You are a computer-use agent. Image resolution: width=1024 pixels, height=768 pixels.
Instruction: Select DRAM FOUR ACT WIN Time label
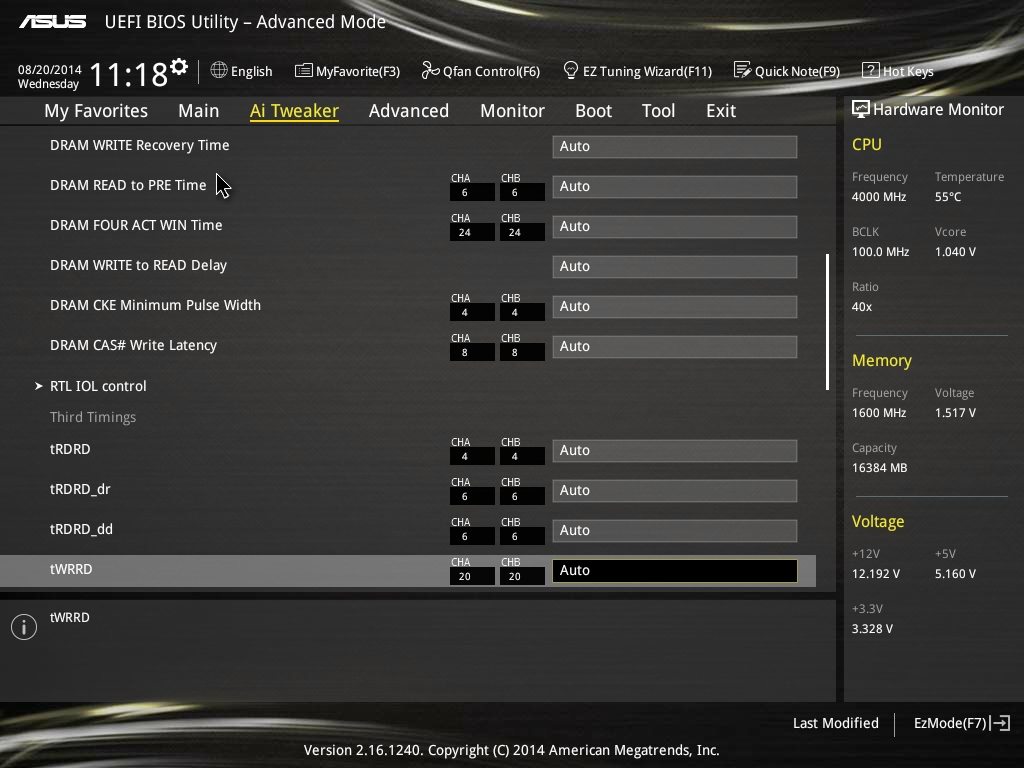pyautogui.click(x=136, y=225)
